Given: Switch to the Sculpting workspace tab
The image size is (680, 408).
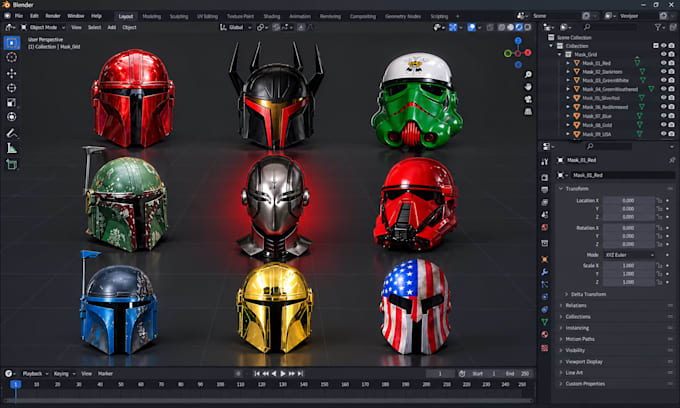Looking at the screenshot, I should click(x=179, y=16).
